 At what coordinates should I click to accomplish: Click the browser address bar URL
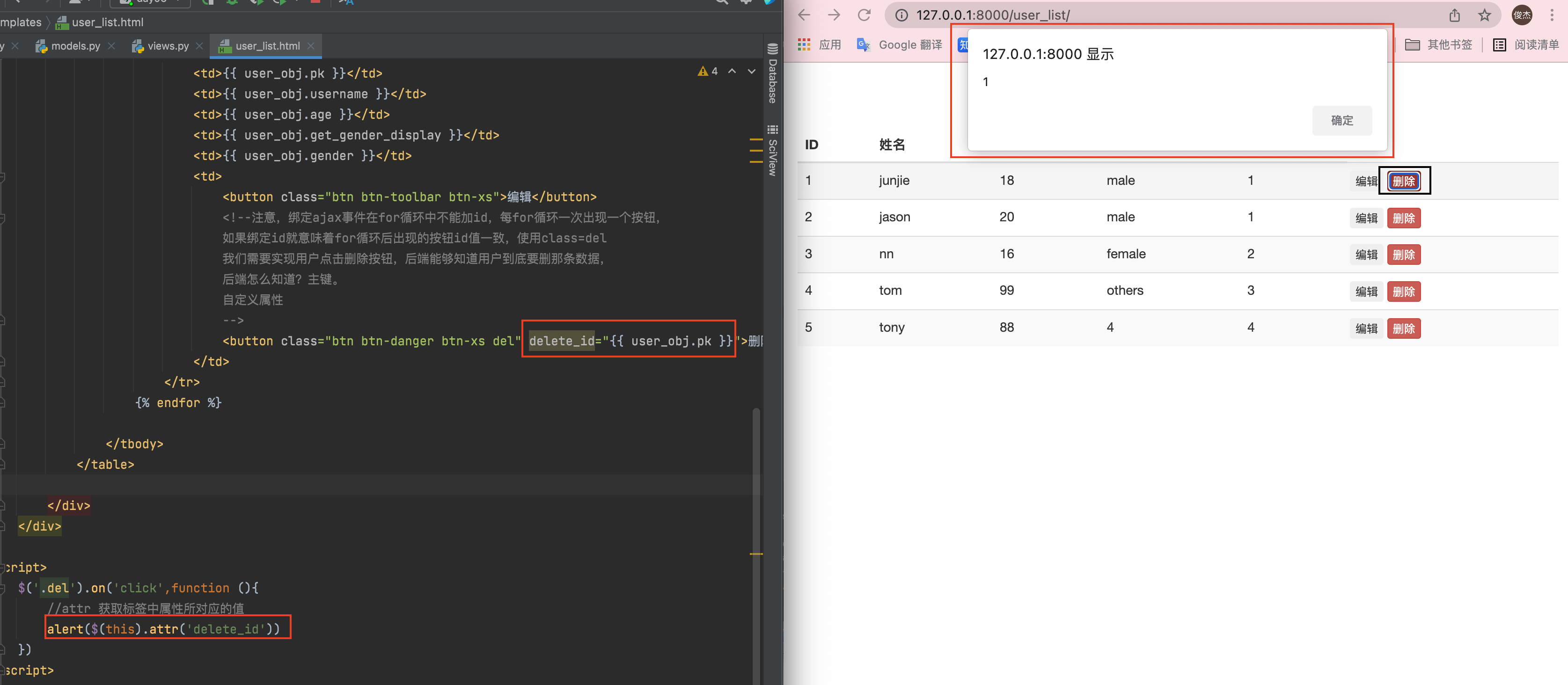(x=993, y=15)
